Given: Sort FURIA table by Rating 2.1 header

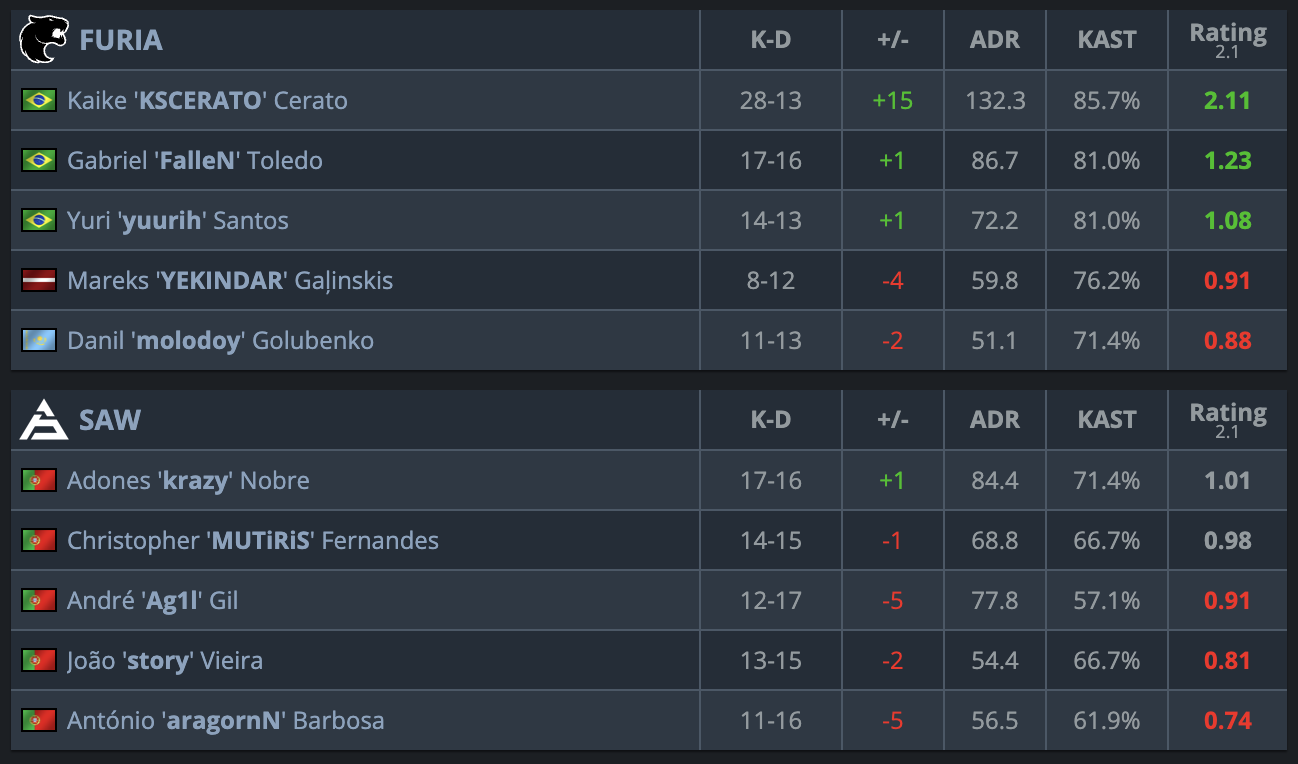Looking at the screenshot, I should click(1228, 40).
